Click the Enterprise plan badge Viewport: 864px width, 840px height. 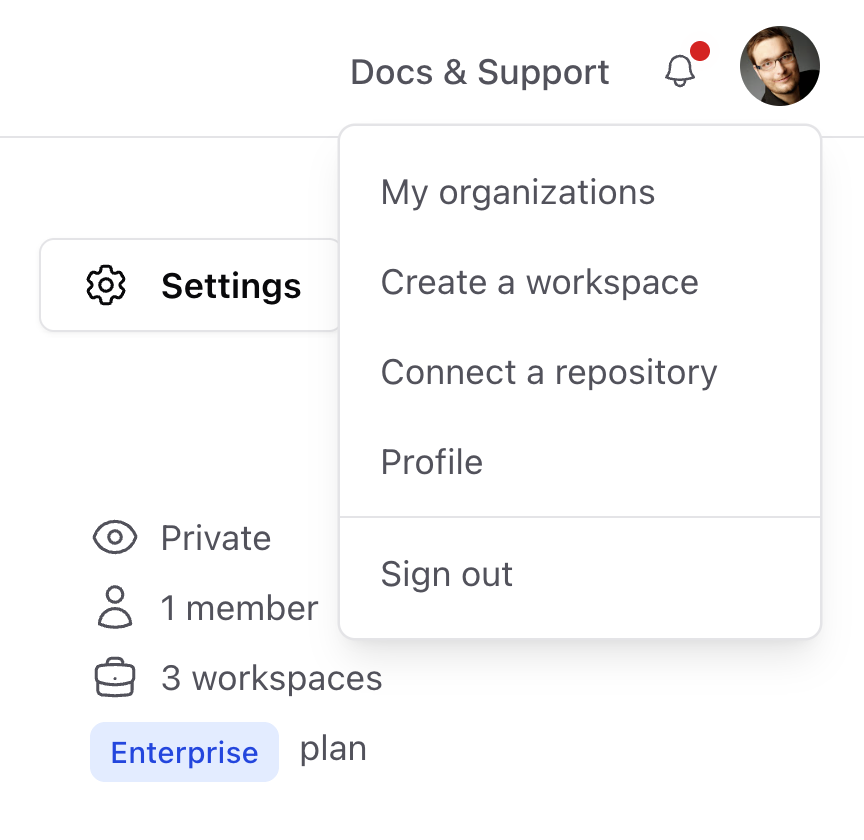pos(184,750)
